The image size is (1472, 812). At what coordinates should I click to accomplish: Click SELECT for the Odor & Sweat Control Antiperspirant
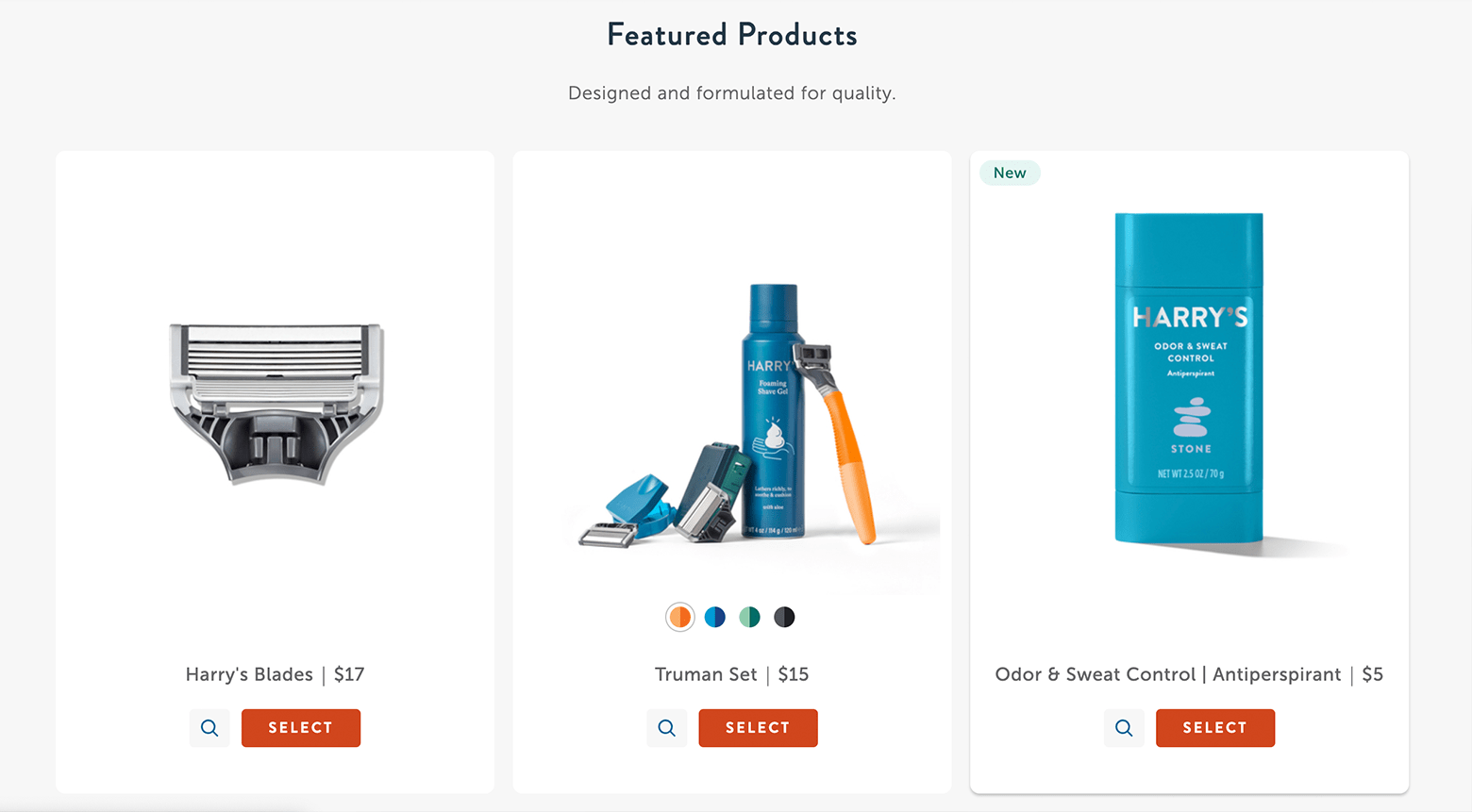click(1215, 727)
